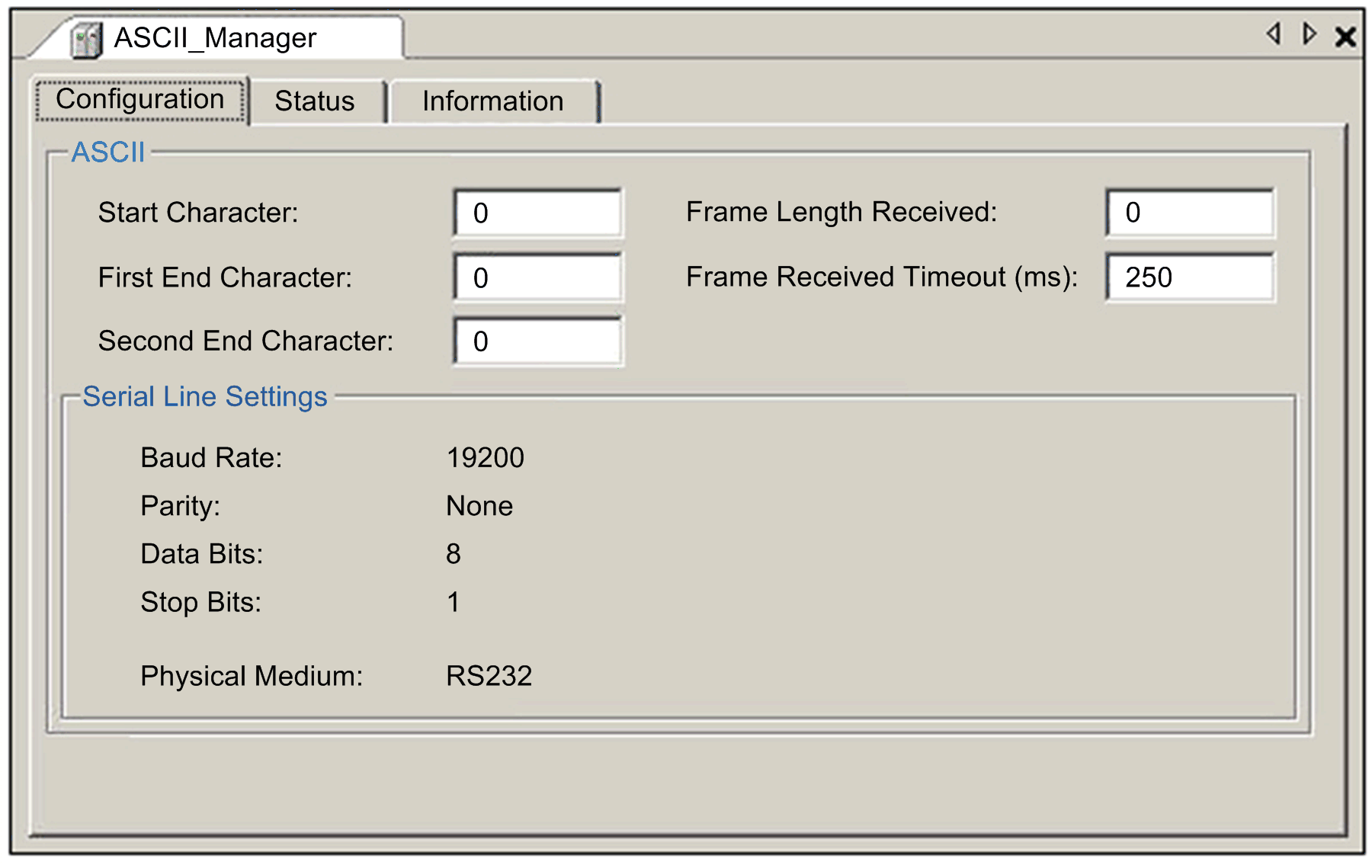
Task: Click the Data Bits value 8
Action: tap(454, 554)
